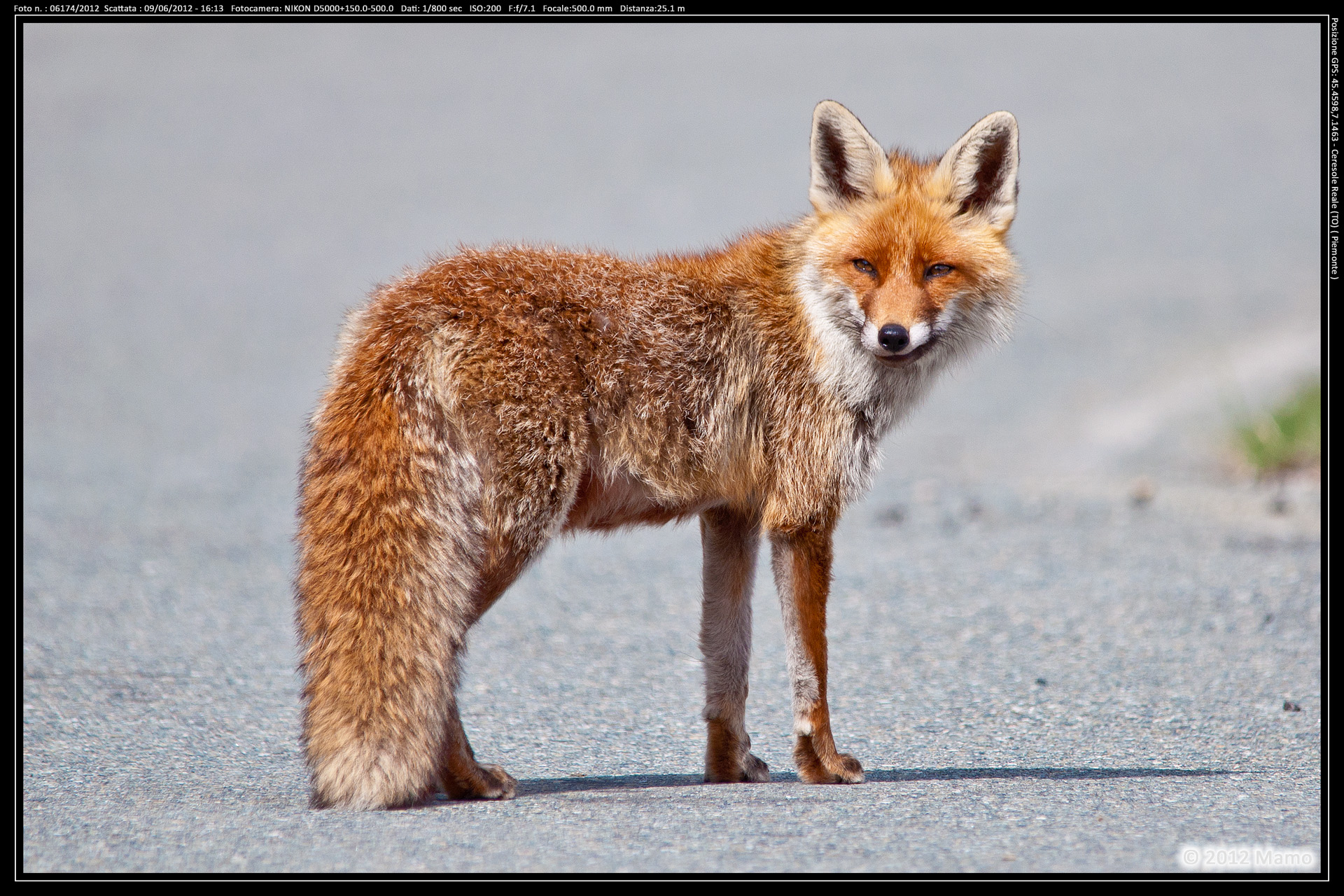Click the fox's black nose
1344x896 pixels.
893,337
